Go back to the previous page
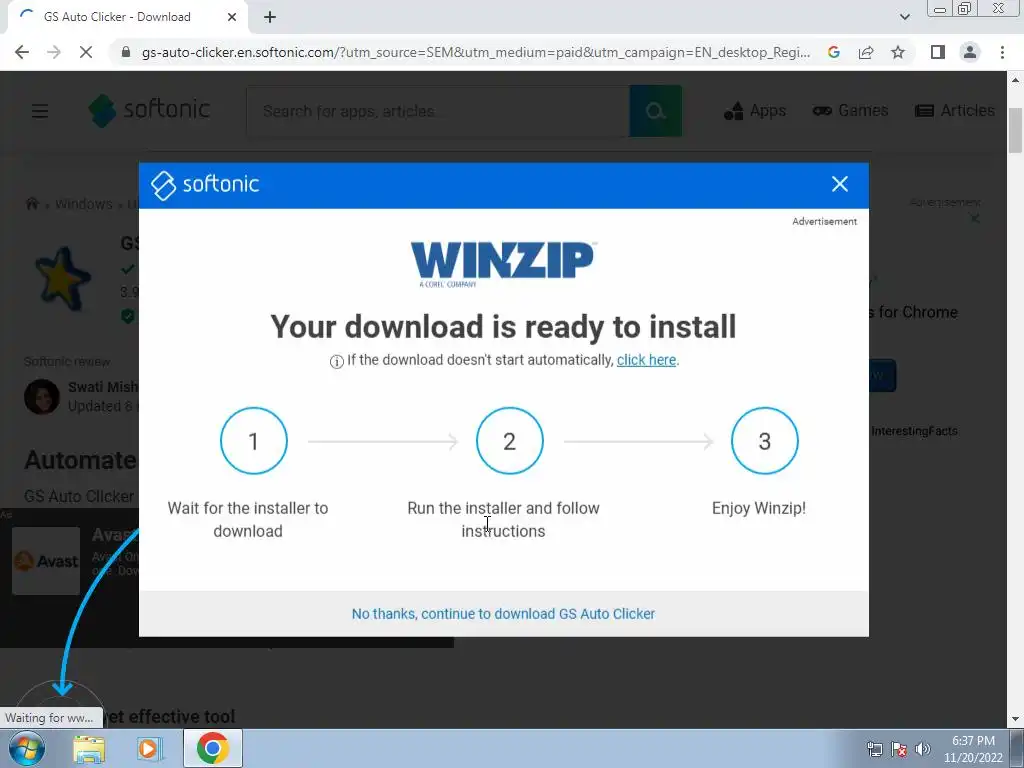The height and width of the screenshot is (768, 1024). tap(22, 52)
